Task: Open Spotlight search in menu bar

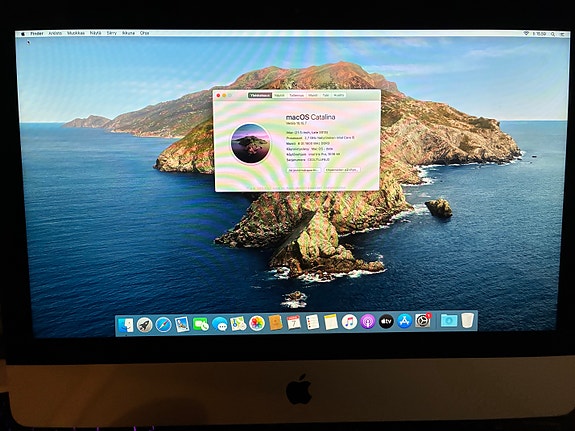Action: (x=553, y=34)
